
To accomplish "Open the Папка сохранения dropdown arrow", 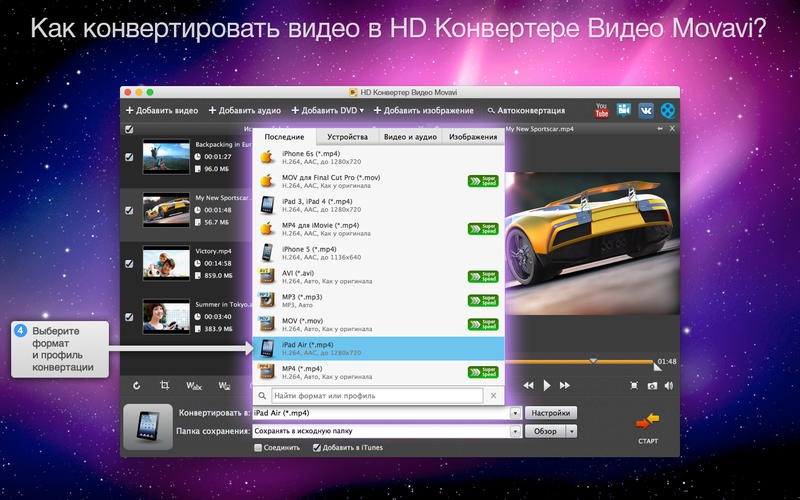I will point(515,431).
